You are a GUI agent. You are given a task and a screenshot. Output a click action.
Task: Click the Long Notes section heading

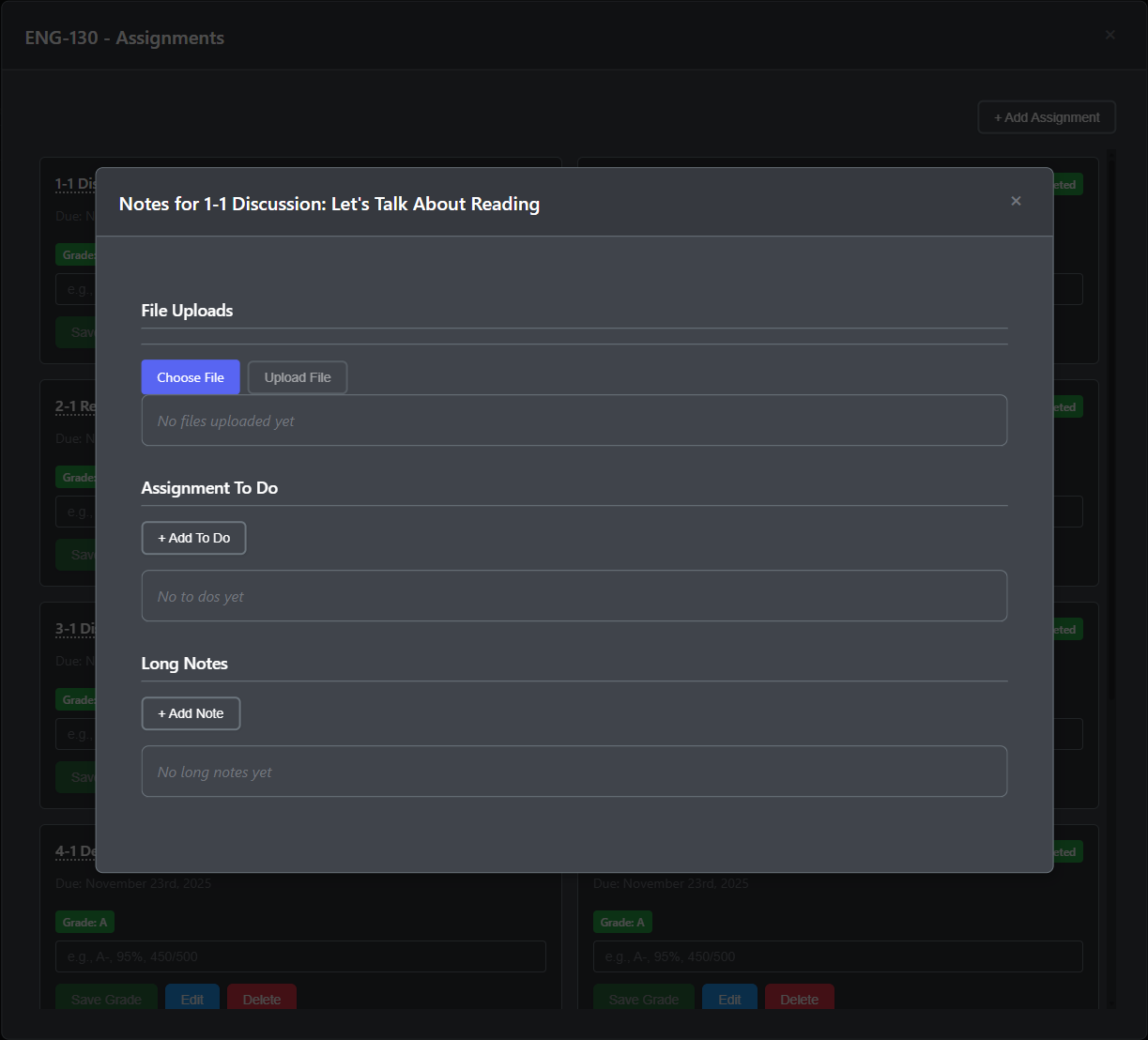[x=185, y=664]
